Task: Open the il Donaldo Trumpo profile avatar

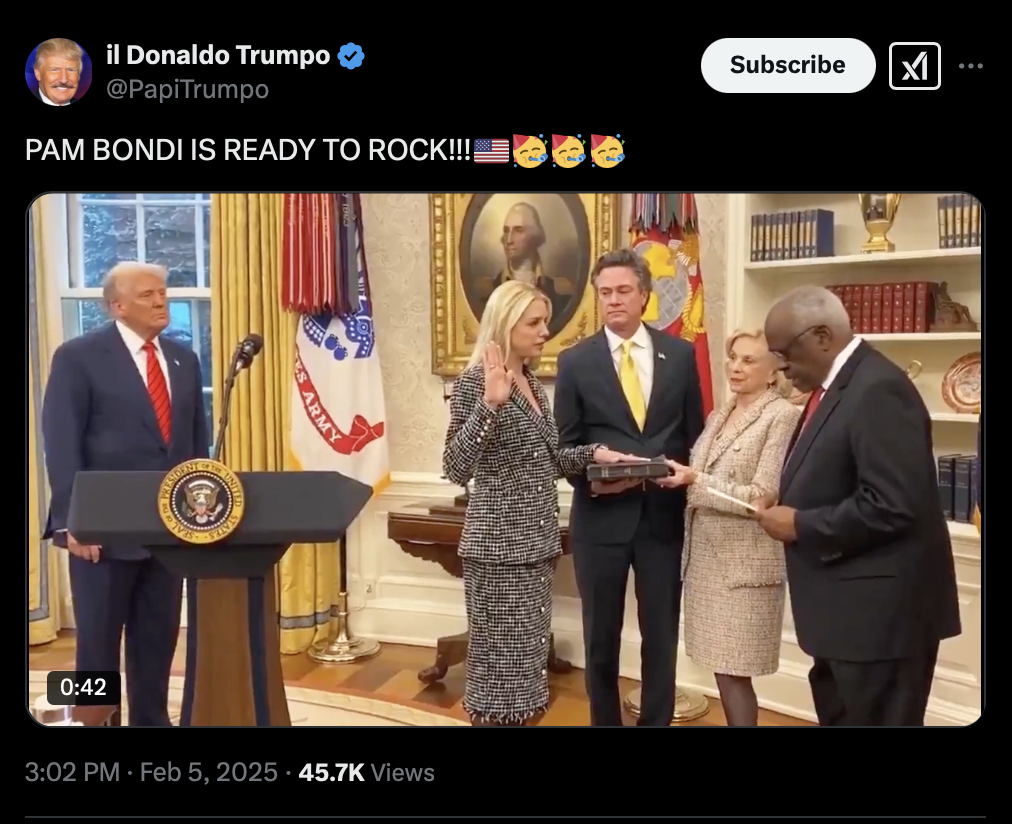Action: pyautogui.click(x=59, y=71)
